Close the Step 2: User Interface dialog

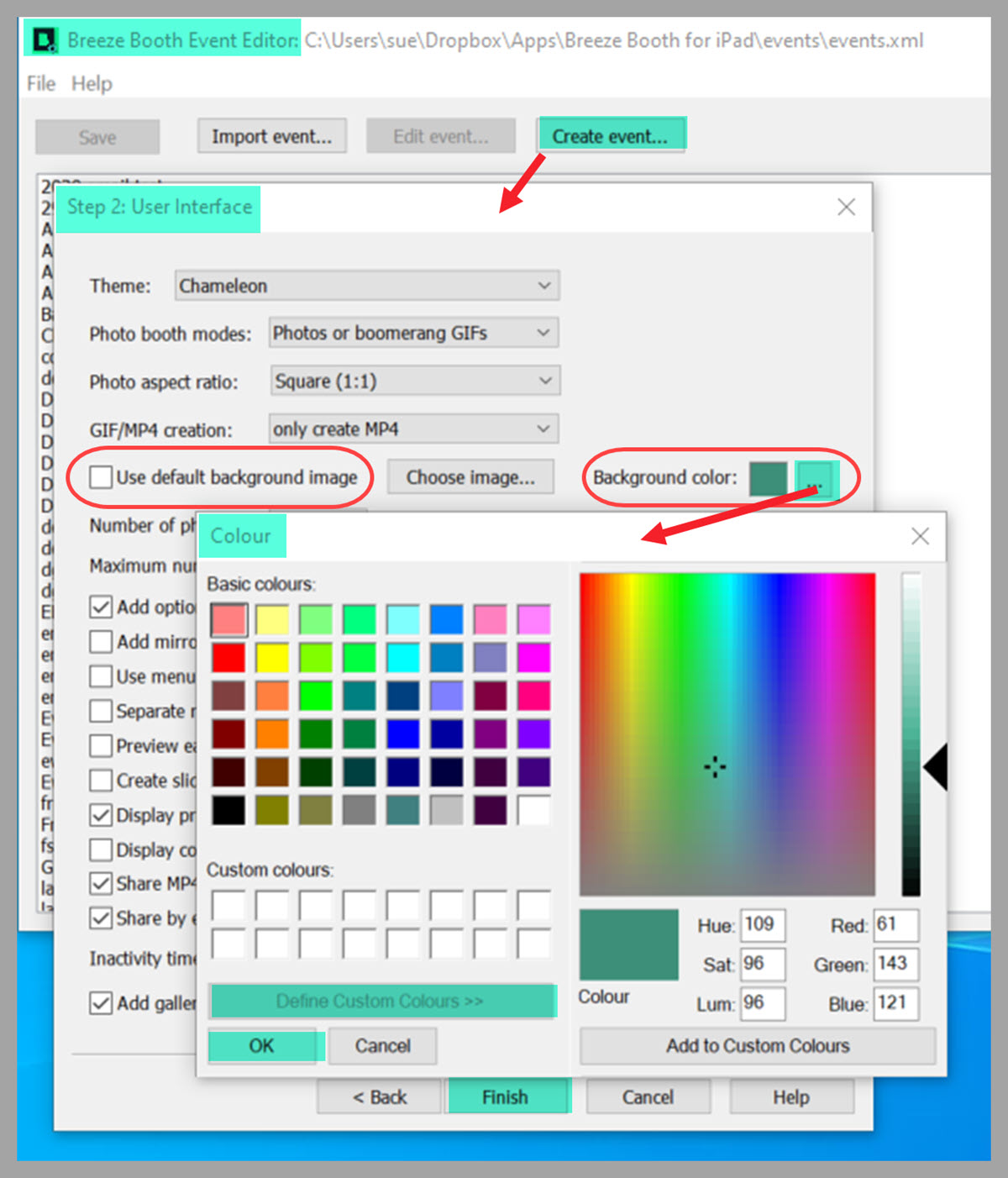tap(846, 207)
